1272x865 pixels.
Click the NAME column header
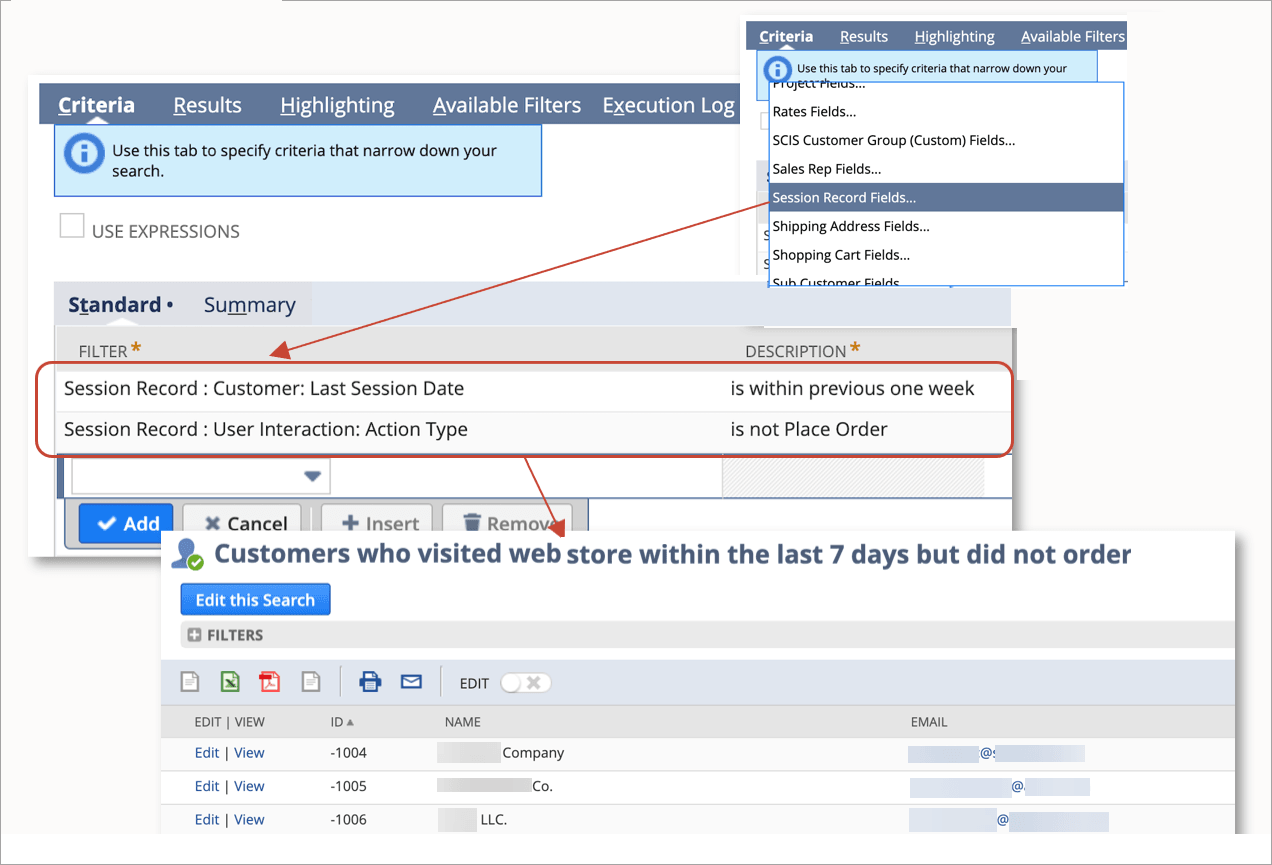coord(463,722)
